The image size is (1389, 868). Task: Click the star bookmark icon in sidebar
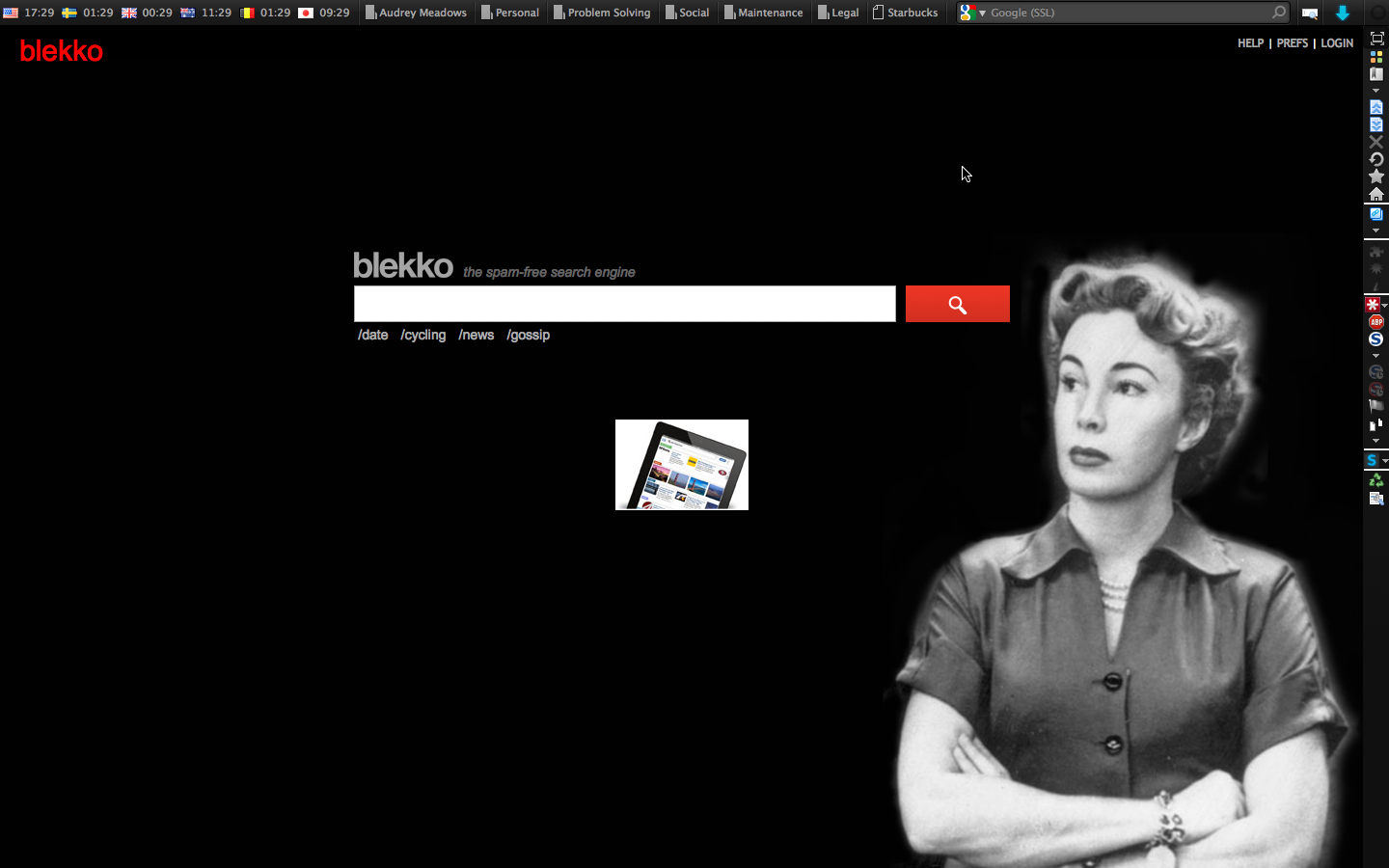point(1376,176)
